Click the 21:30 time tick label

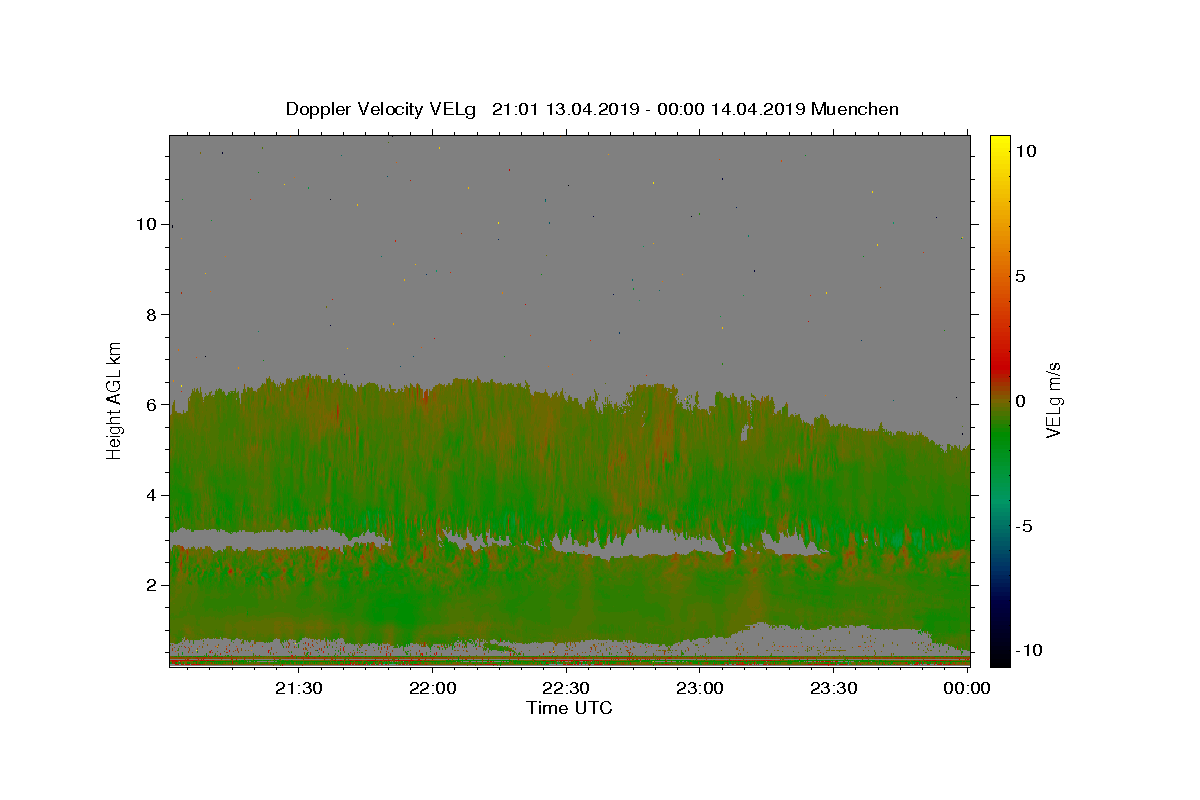pyautogui.click(x=298, y=688)
